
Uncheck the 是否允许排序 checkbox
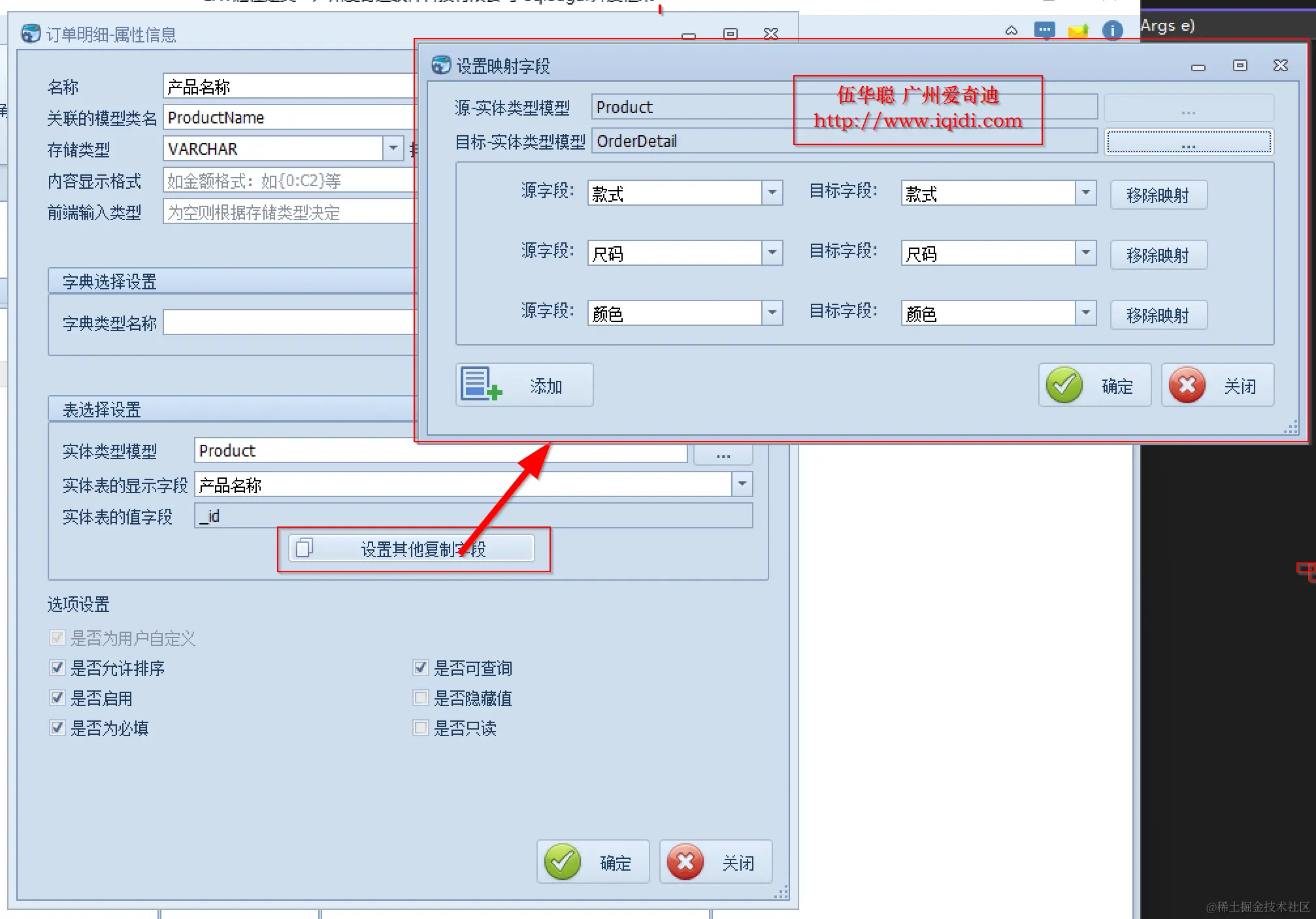58,668
